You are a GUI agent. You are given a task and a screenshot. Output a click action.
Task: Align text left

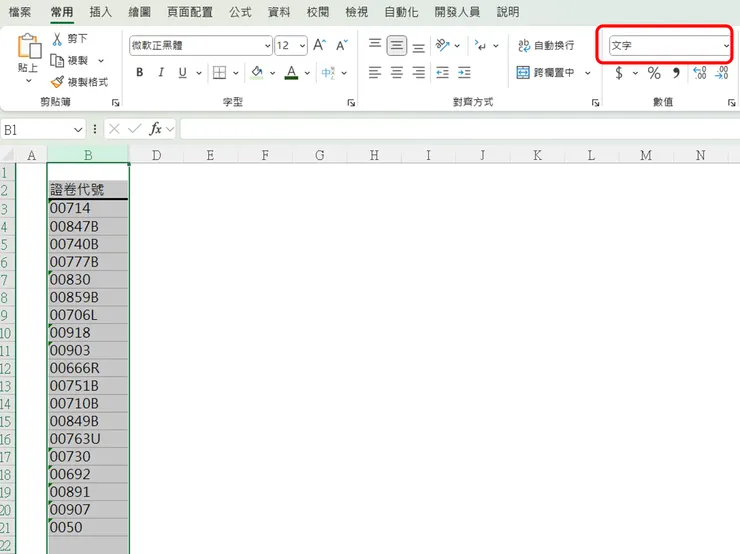375,73
